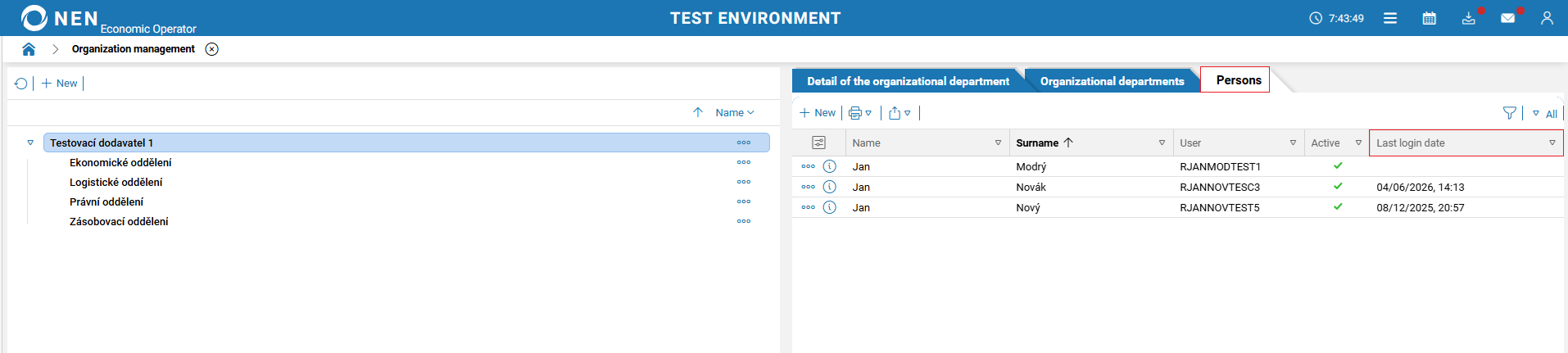This screenshot has height=353, width=1568.
Task: Open the messages envelope icon
Action: tap(1507, 18)
